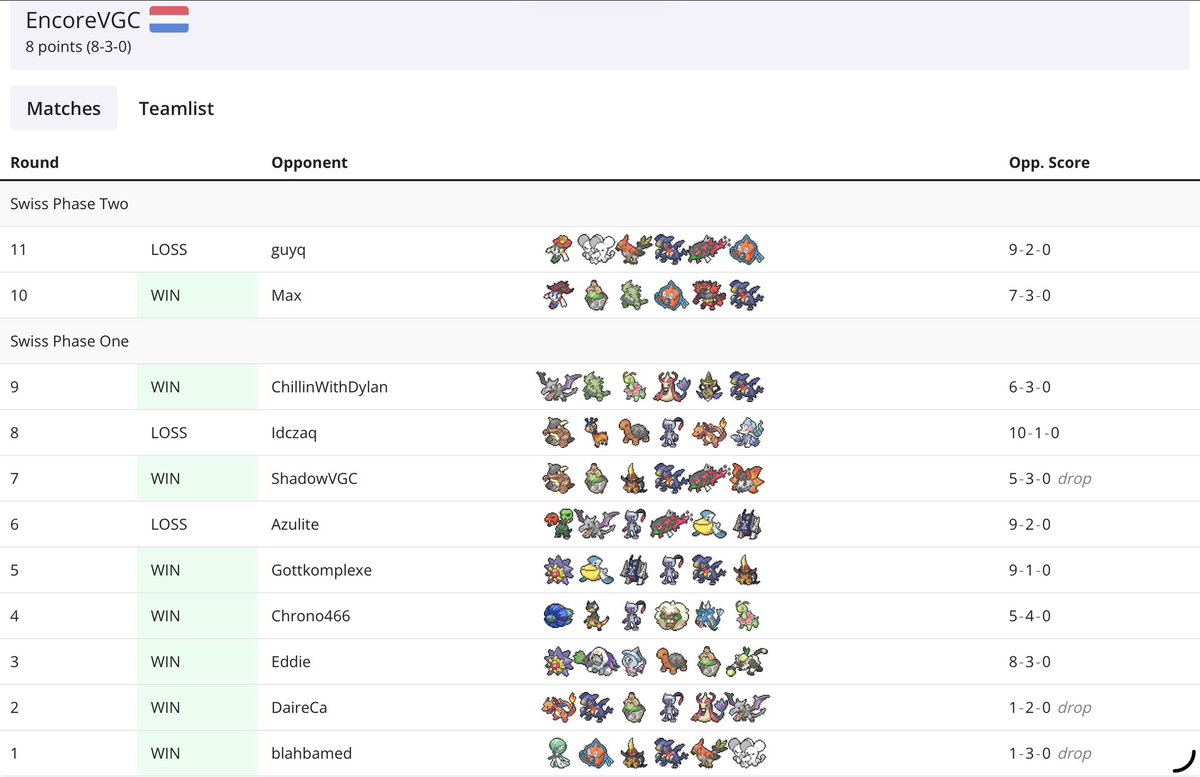Open opponent Chrono466's profile
Screen dimensions: 1200x777
311,616
